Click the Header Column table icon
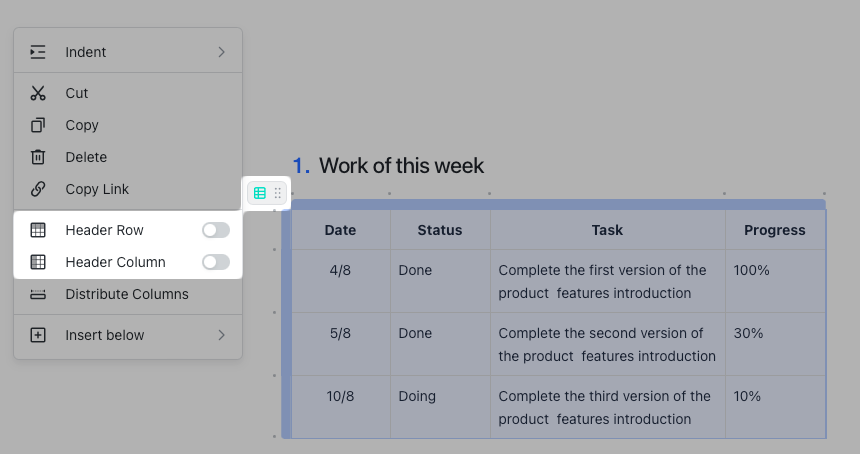Image resolution: width=860 pixels, height=454 pixels. pyautogui.click(x=38, y=262)
